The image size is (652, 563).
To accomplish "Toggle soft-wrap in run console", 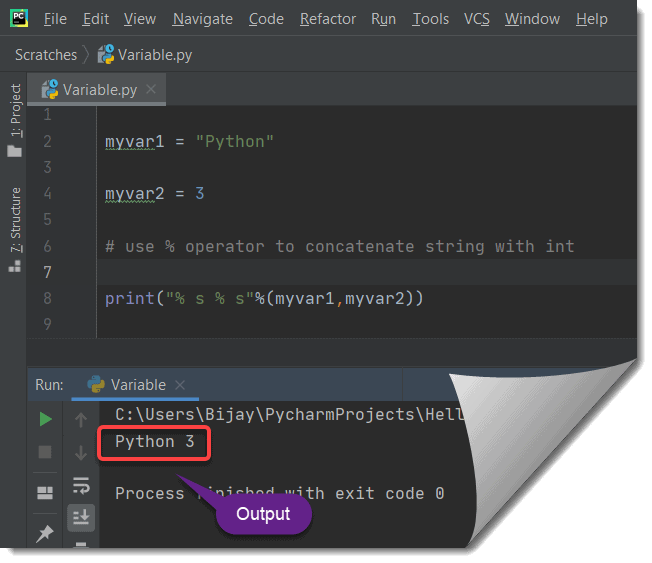I will tap(81, 485).
